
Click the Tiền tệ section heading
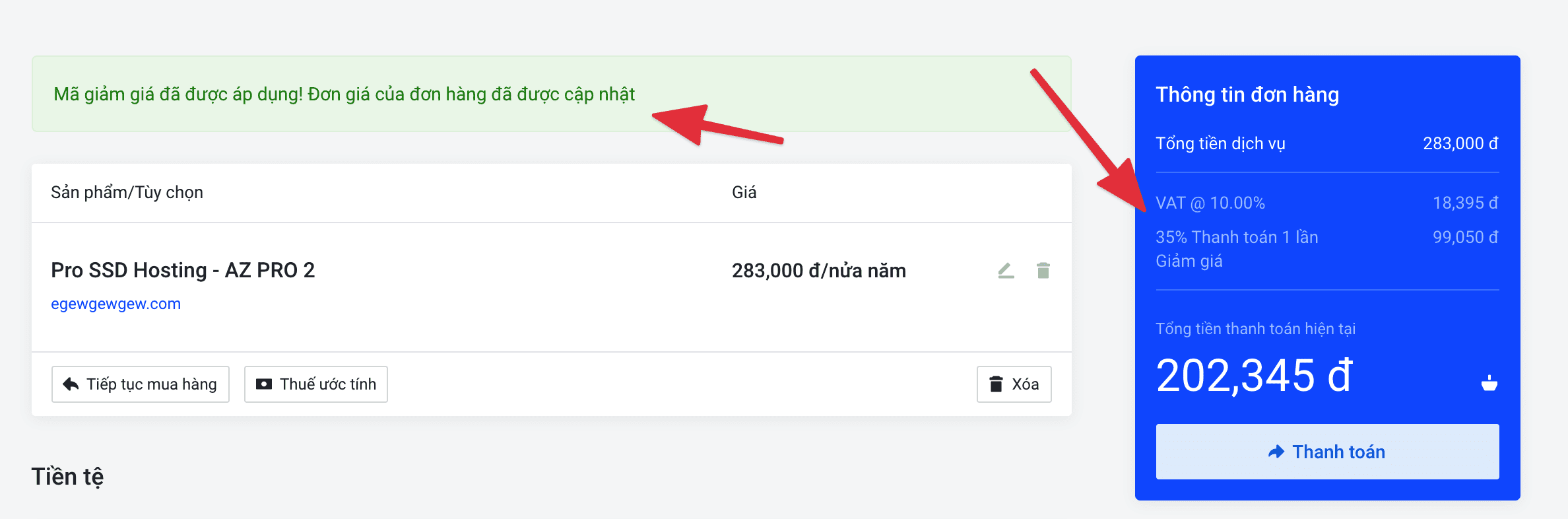click(x=67, y=476)
